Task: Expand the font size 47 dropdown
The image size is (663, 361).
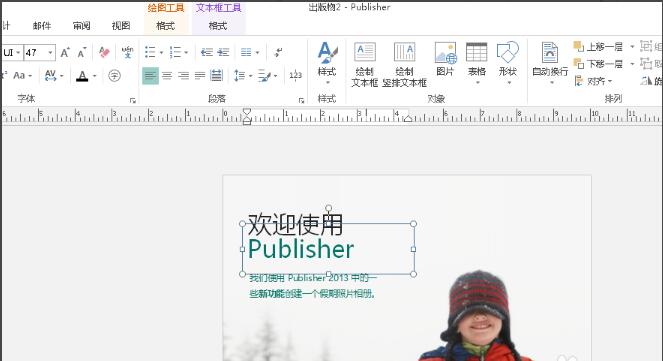Action: [50, 52]
